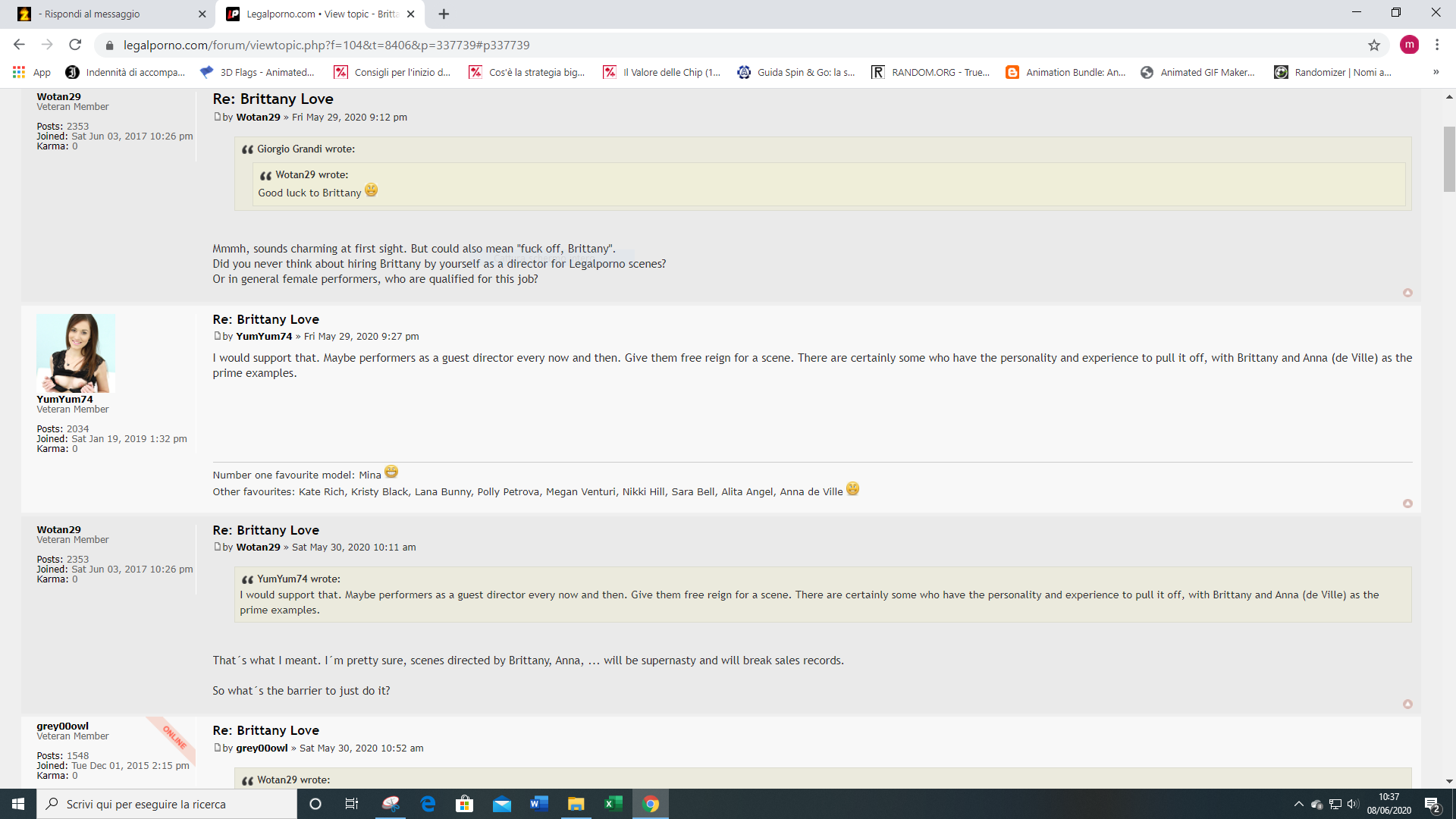Show hidden system tray icons
The width and height of the screenshot is (1456, 819).
point(1298,804)
